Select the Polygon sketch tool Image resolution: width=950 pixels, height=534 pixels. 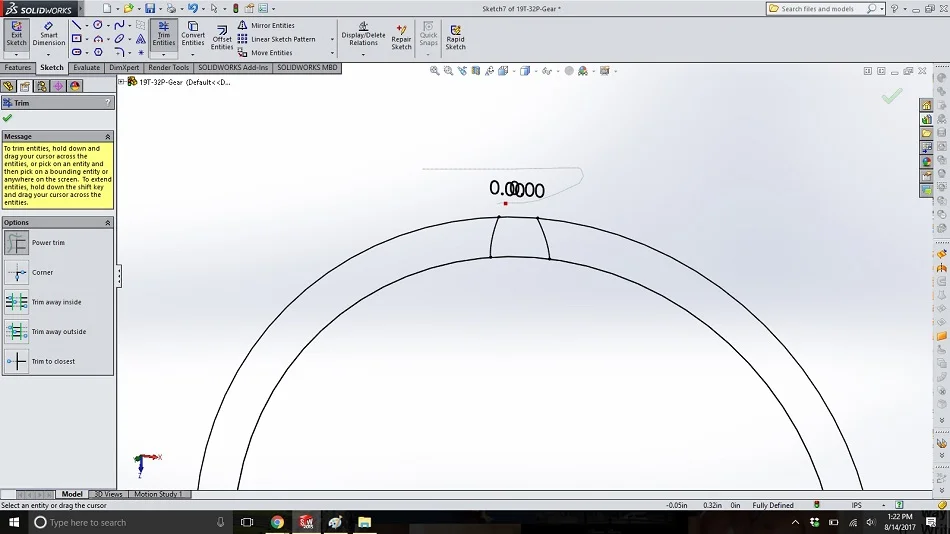[x=98, y=52]
